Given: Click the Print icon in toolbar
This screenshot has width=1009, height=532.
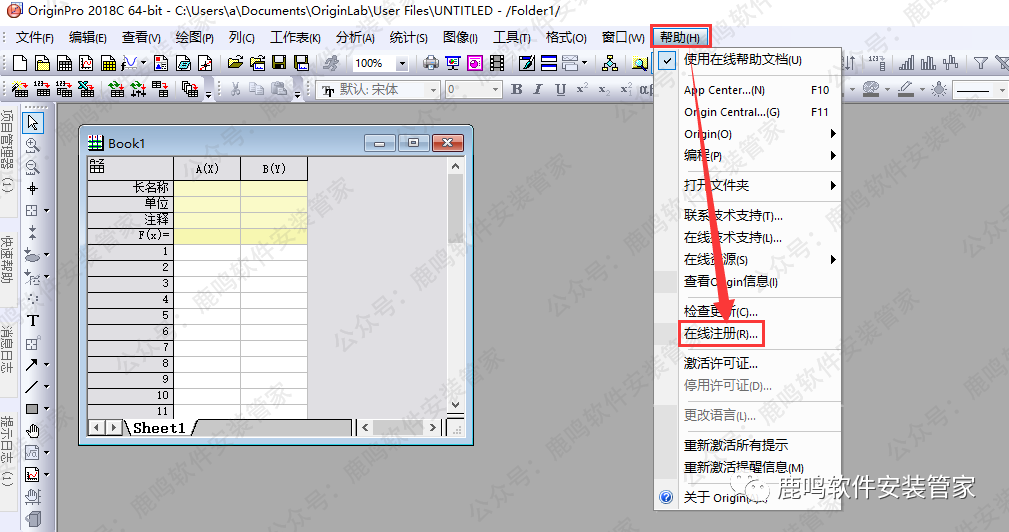Looking at the screenshot, I should tap(431, 63).
